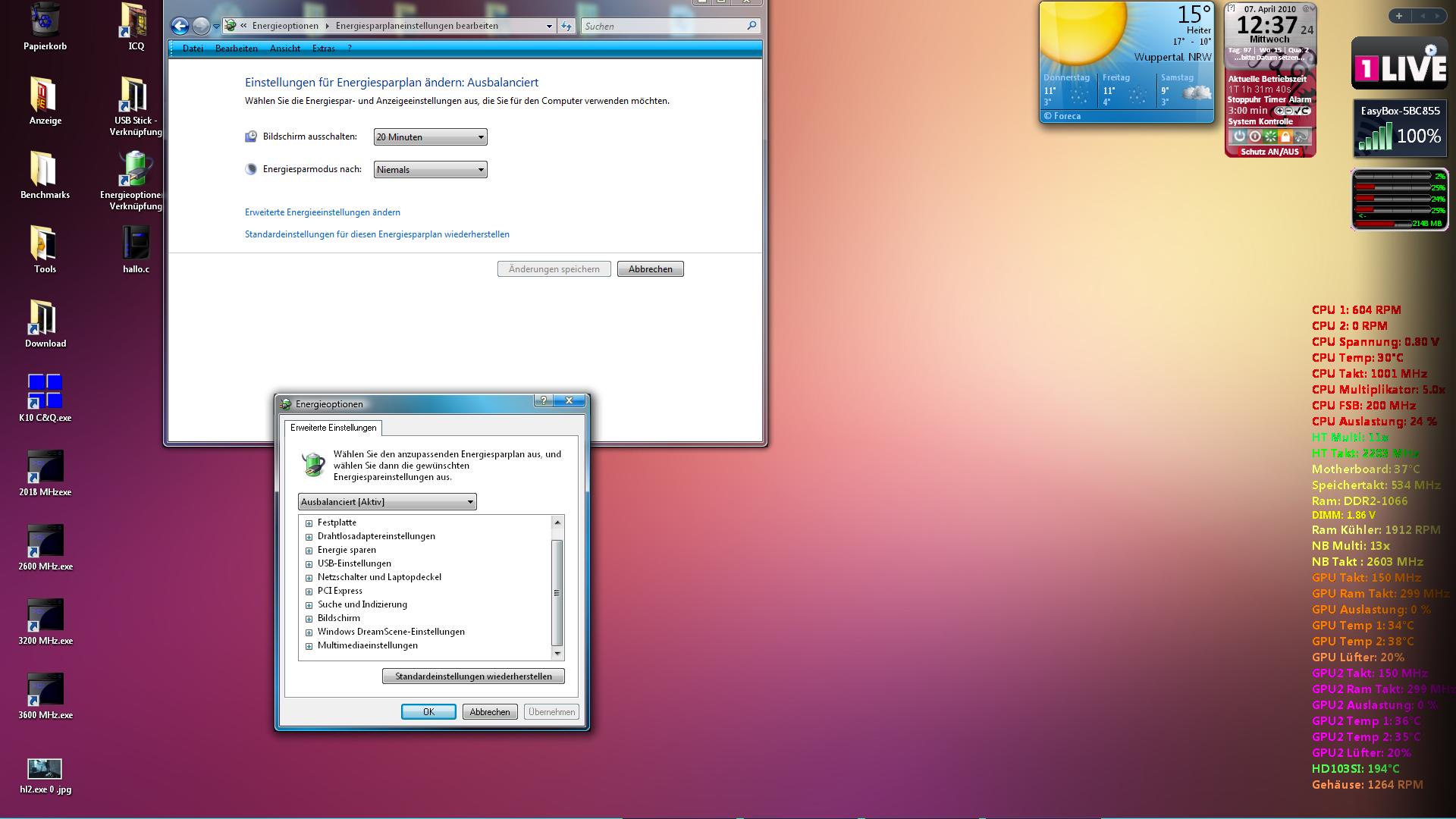Screen dimensions: 1456x819
Task: Open the Ansicht menu
Action: (284, 49)
